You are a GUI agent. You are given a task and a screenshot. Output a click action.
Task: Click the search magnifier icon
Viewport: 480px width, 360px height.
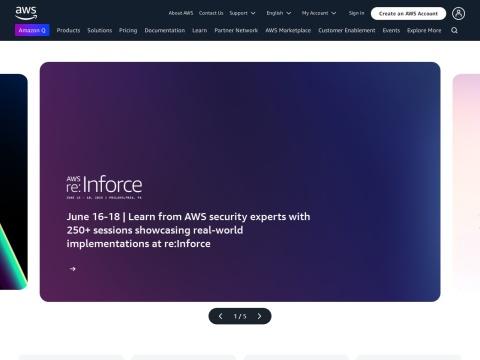[x=454, y=30]
